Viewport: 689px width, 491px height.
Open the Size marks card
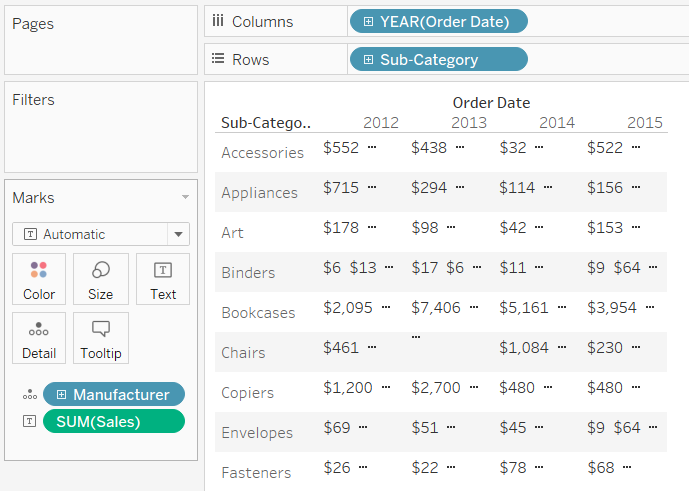point(101,278)
